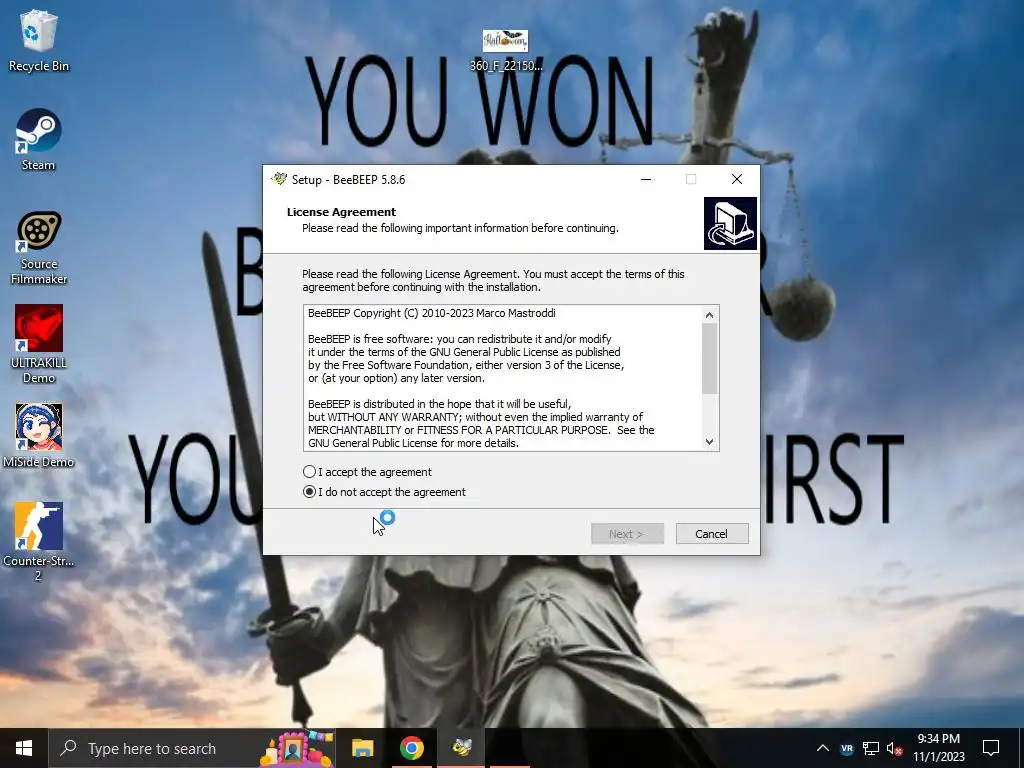Screen dimensions: 1024x768
Task: Open the notification center icon
Action: [x=991, y=748]
